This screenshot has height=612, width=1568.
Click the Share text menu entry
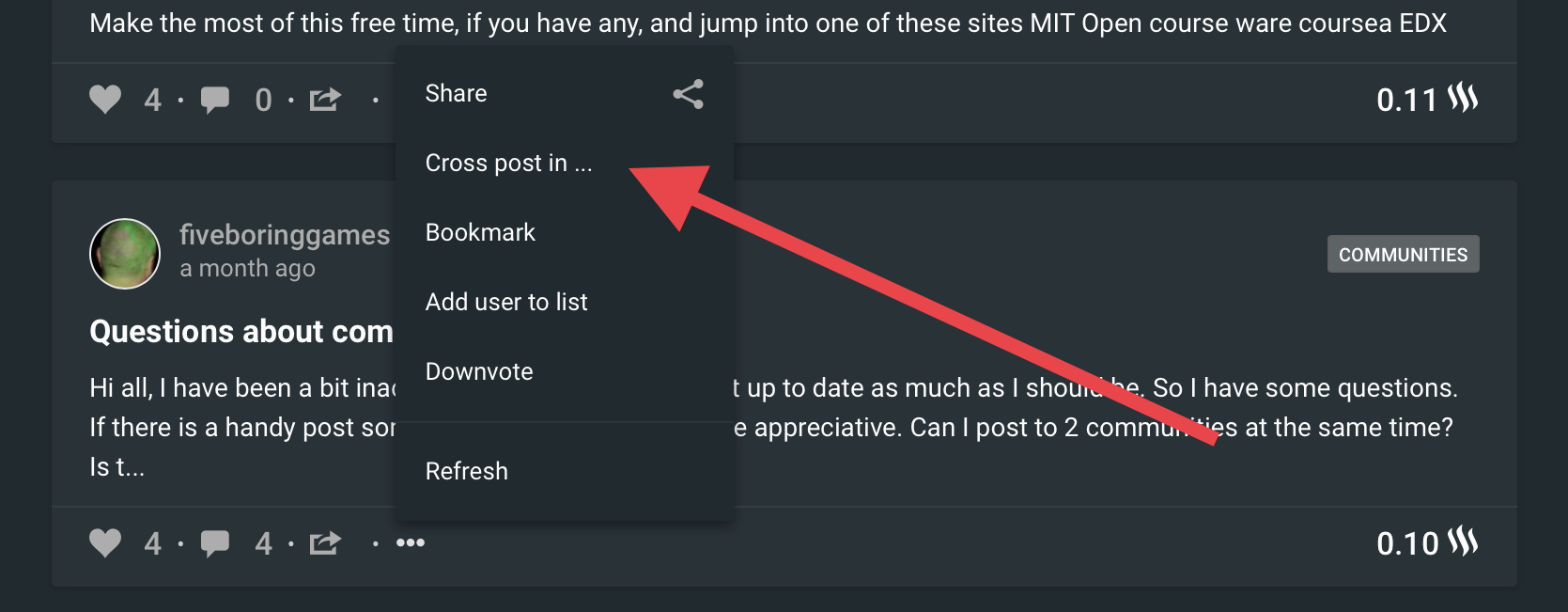[x=457, y=94]
